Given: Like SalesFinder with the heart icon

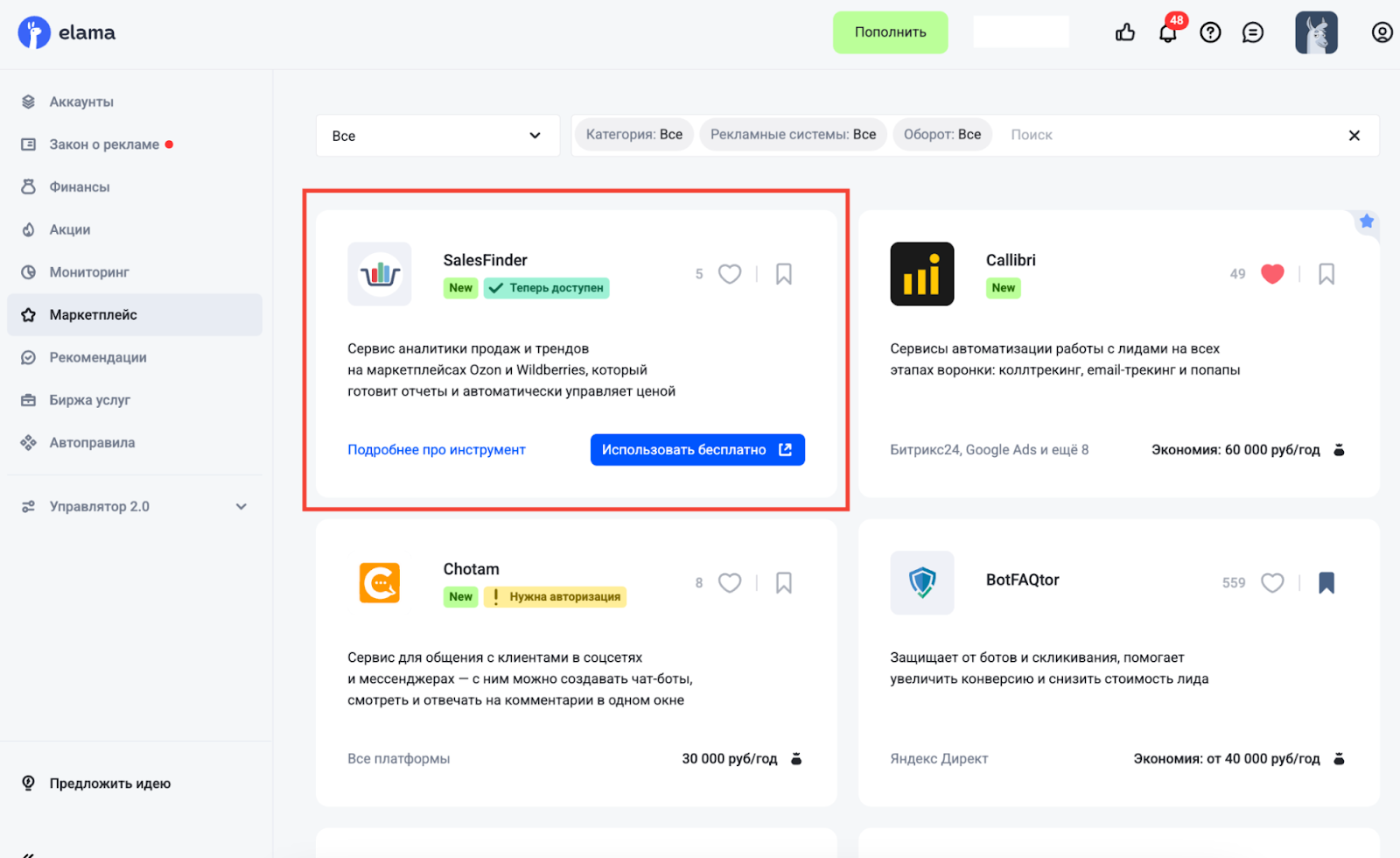Looking at the screenshot, I should click(x=730, y=274).
